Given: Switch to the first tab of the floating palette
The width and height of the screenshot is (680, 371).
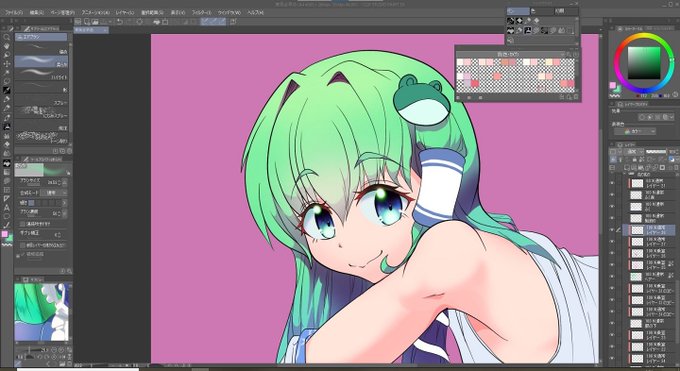Looking at the screenshot, I should pos(518,11).
